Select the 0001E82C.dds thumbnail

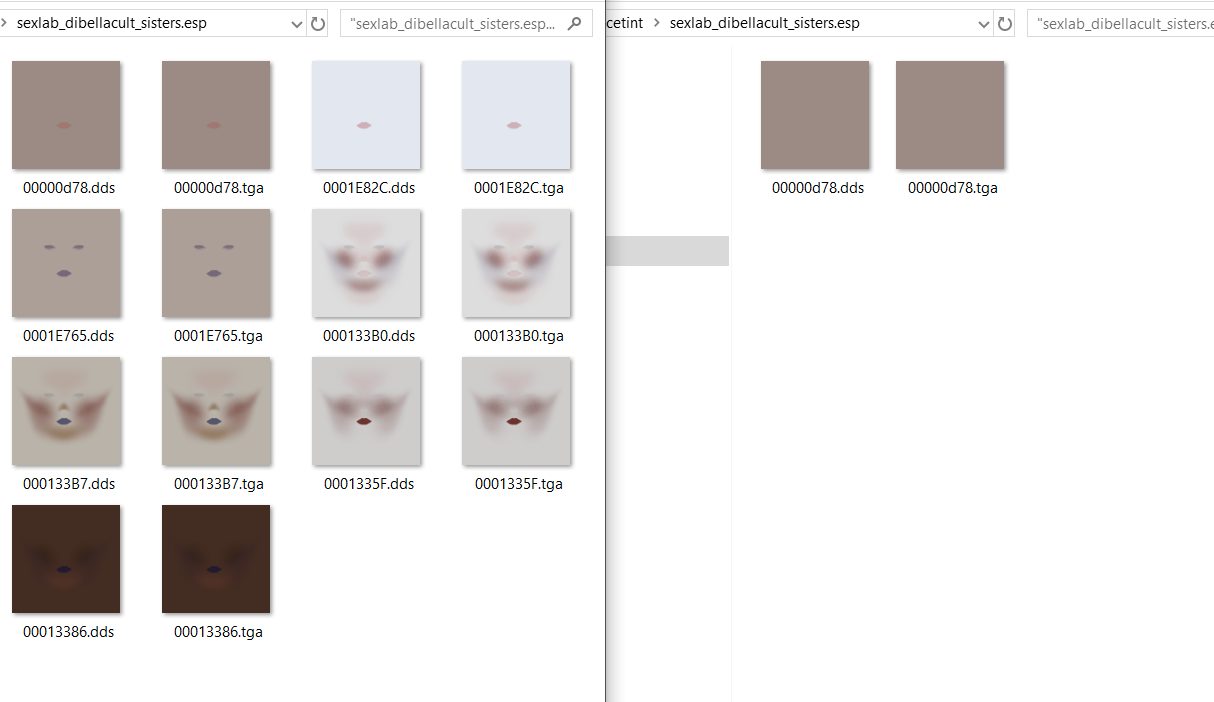point(366,115)
